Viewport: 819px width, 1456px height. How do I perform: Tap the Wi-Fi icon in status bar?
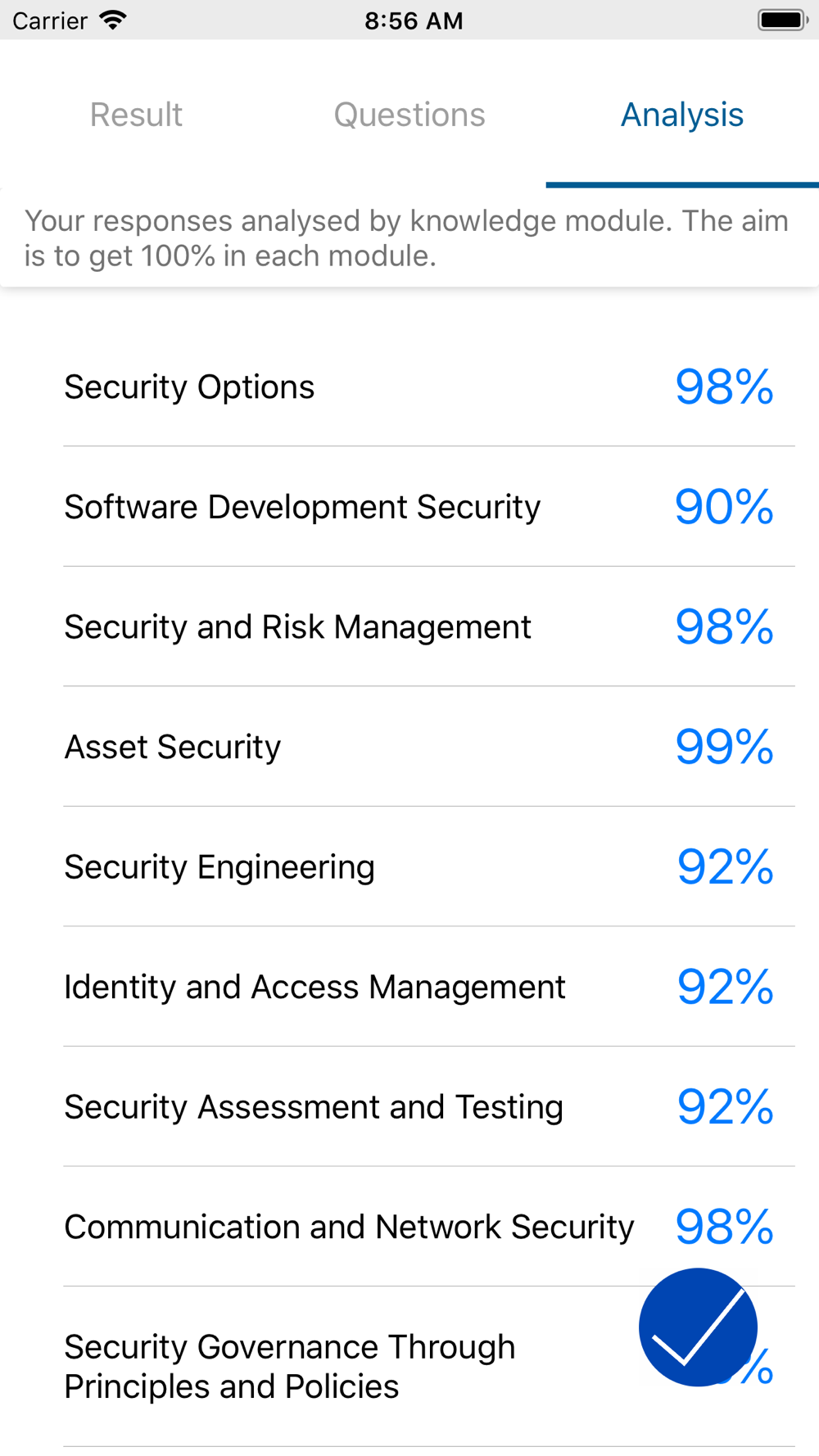[x=113, y=20]
